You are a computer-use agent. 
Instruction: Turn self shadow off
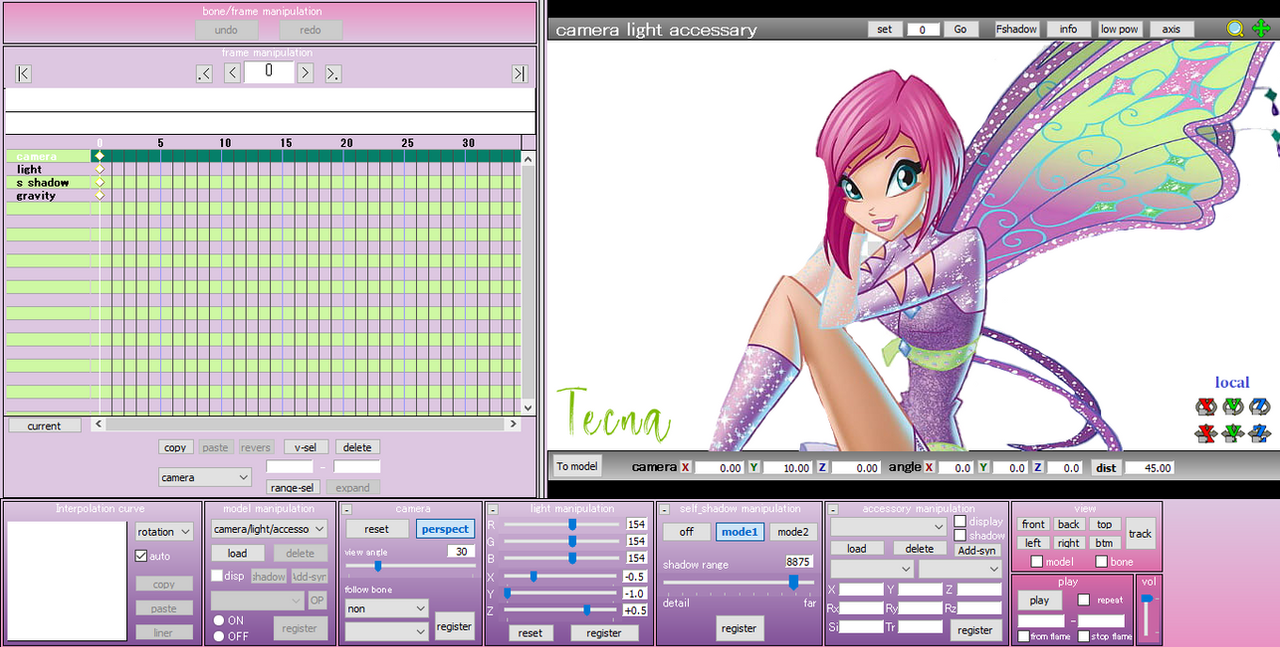click(x=686, y=532)
